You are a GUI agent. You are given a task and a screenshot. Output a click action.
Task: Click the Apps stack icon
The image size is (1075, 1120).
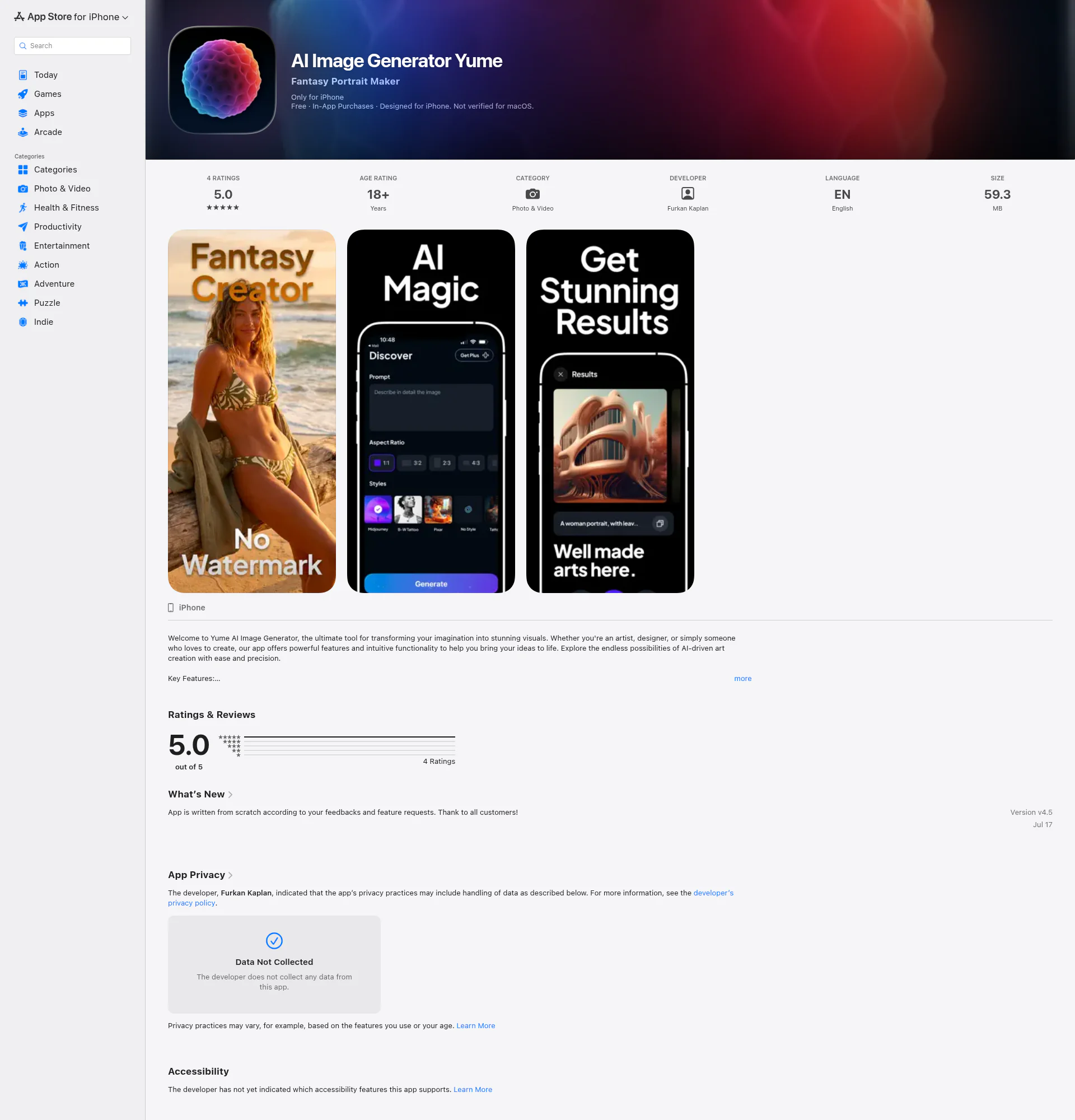point(23,113)
